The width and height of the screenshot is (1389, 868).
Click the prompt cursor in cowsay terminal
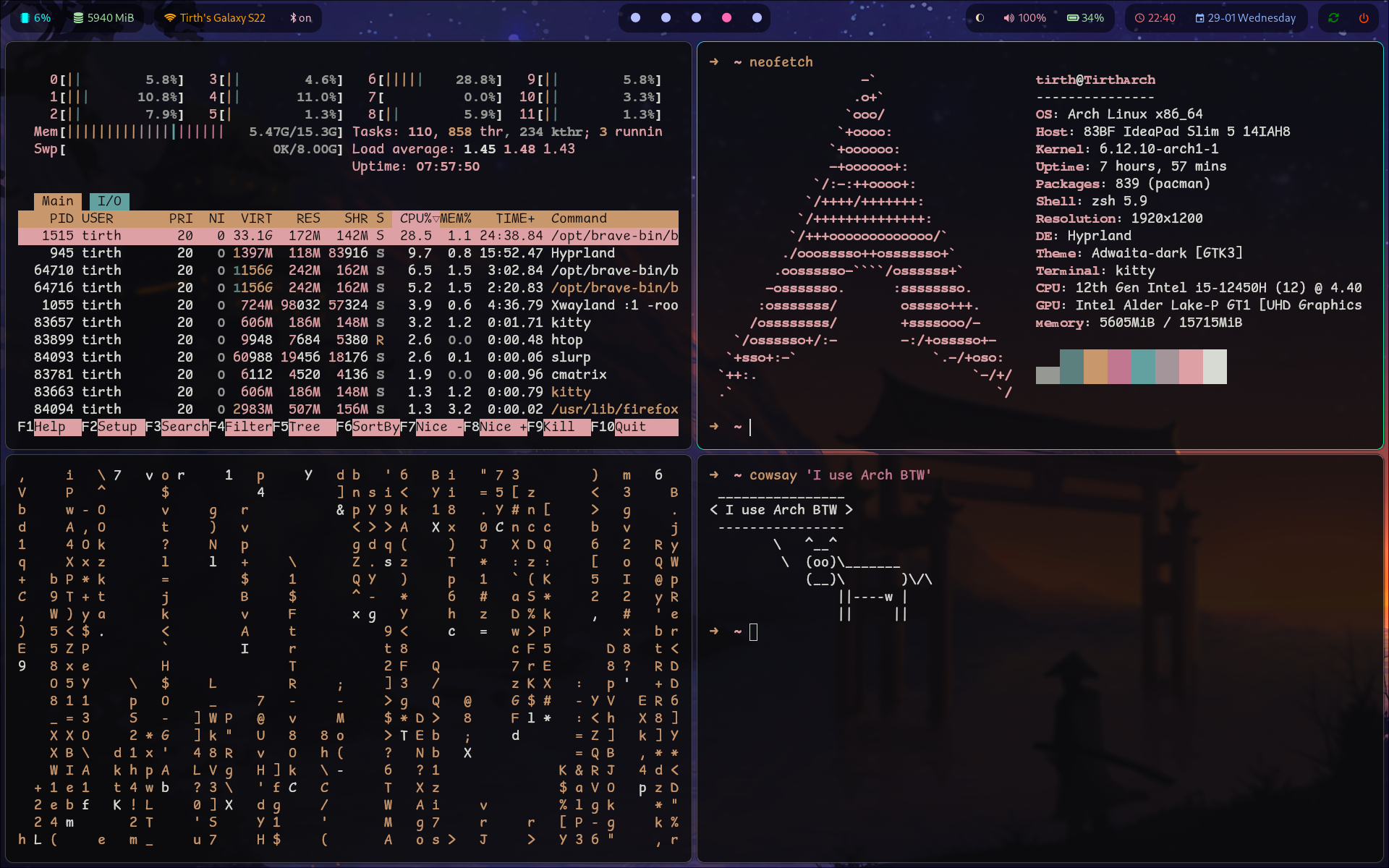[x=753, y=632]
